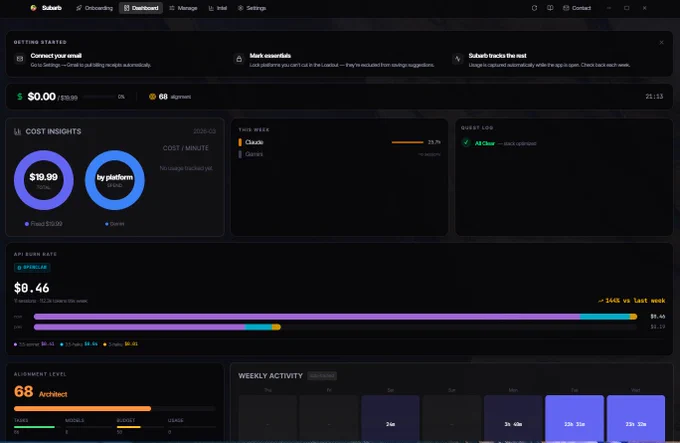Click the Subarb app logo icon

pos(33,8)
